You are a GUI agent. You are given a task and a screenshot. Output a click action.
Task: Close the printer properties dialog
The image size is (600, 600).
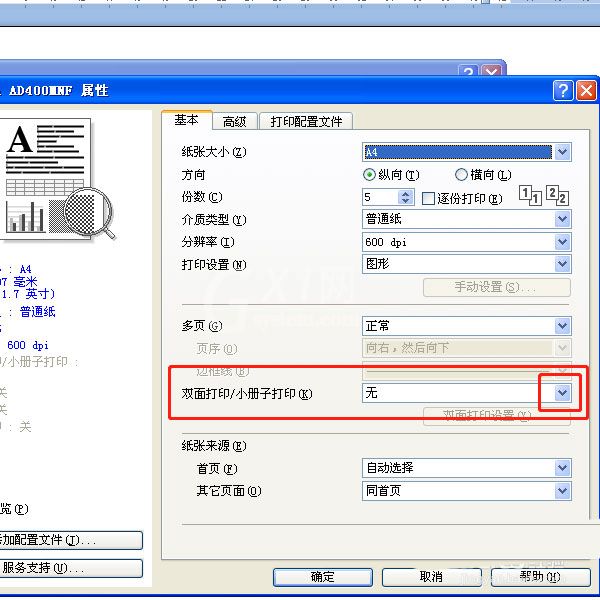point(586,91)
